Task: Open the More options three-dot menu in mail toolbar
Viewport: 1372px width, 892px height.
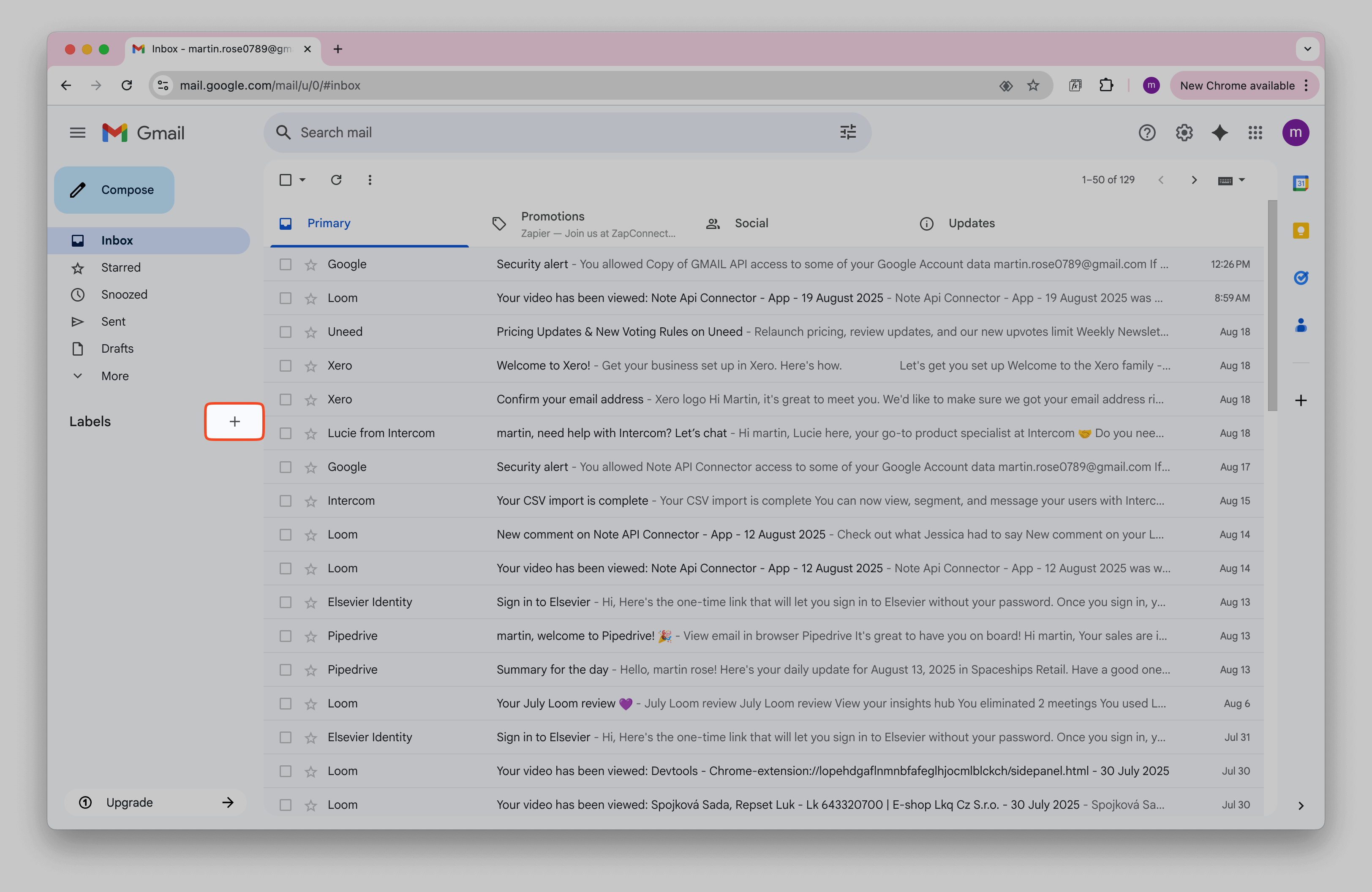Action: point(370,180)
